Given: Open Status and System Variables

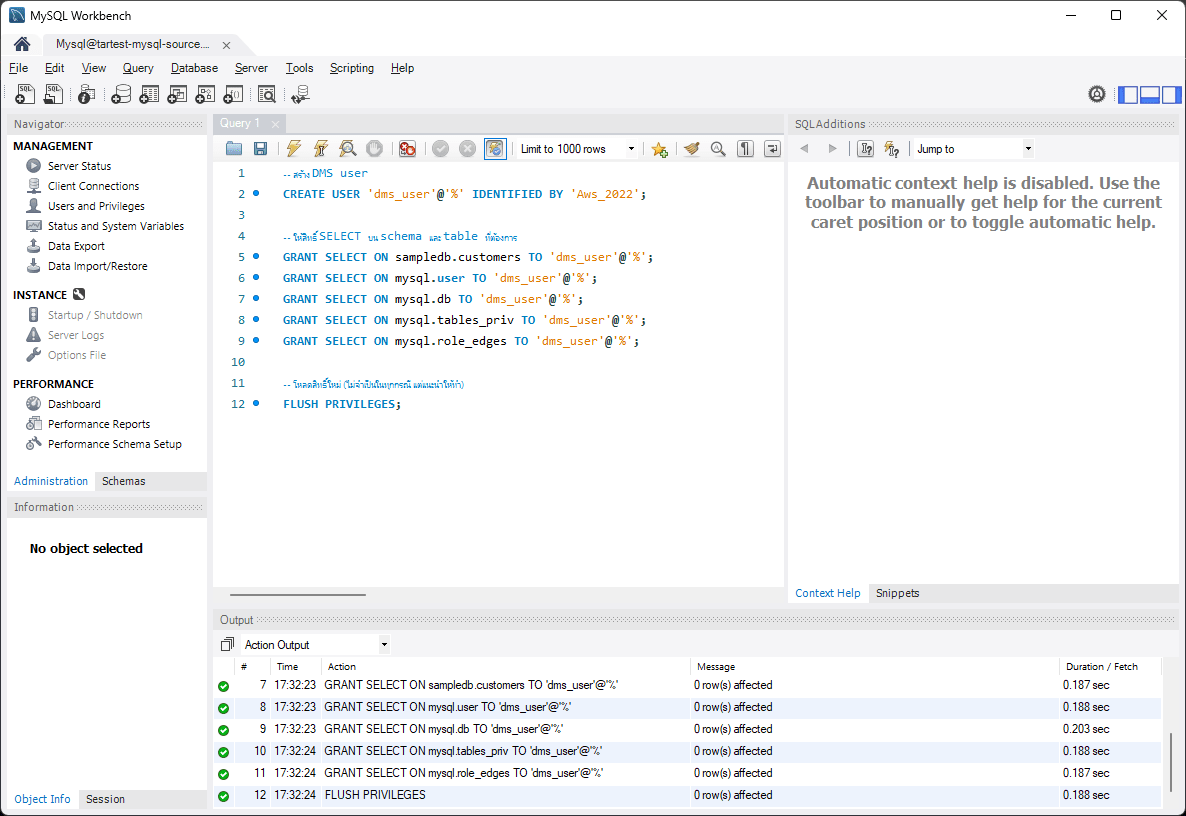Looking at the screenshot, I should click(x=116, y=226).
